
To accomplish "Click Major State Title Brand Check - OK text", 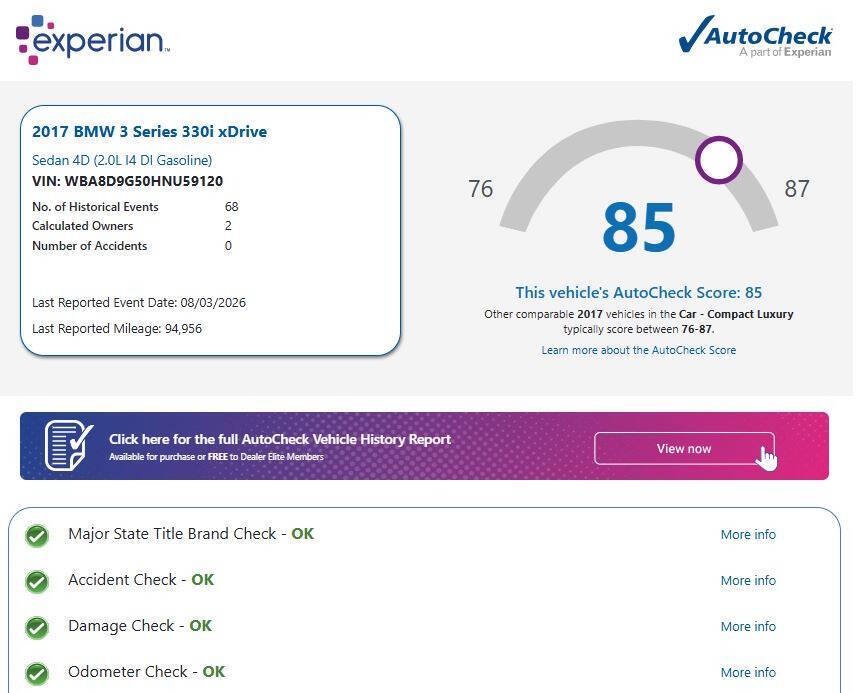I will (191, 534).
